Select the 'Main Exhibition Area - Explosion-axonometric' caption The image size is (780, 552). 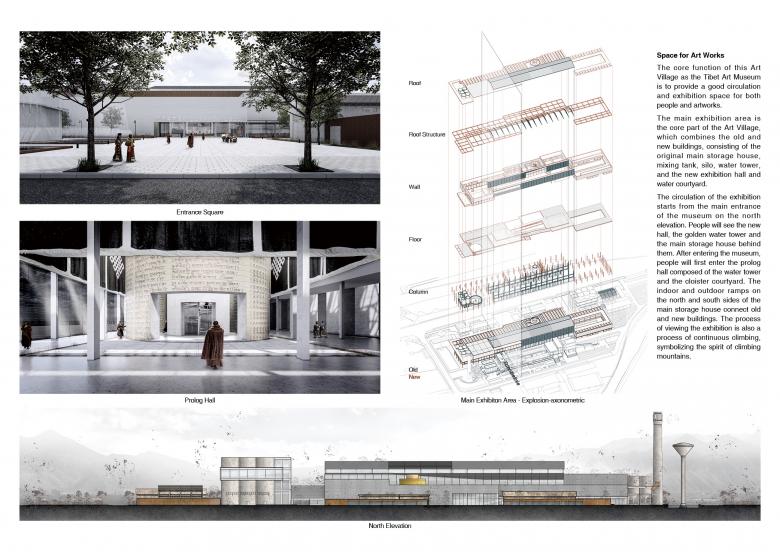click(x=522, y=400)
